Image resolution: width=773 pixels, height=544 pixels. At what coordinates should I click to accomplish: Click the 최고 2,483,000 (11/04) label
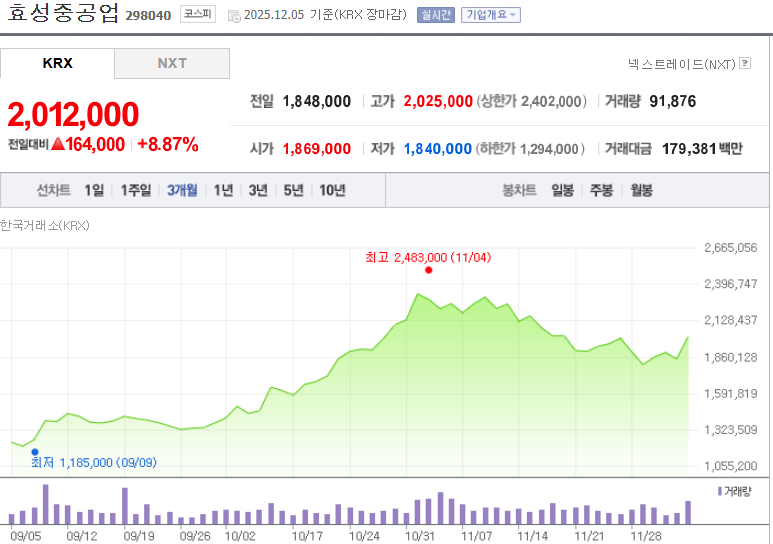tap(428, 257)
